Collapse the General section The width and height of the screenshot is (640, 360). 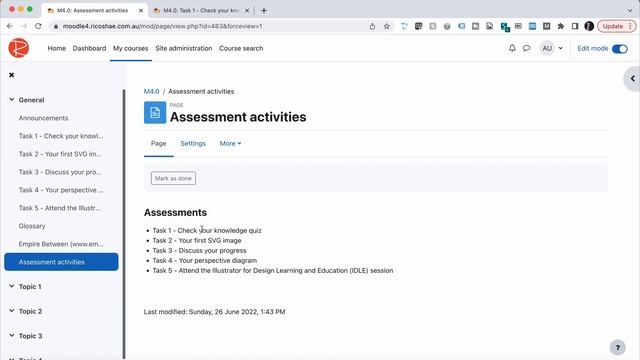coord(11,100)
